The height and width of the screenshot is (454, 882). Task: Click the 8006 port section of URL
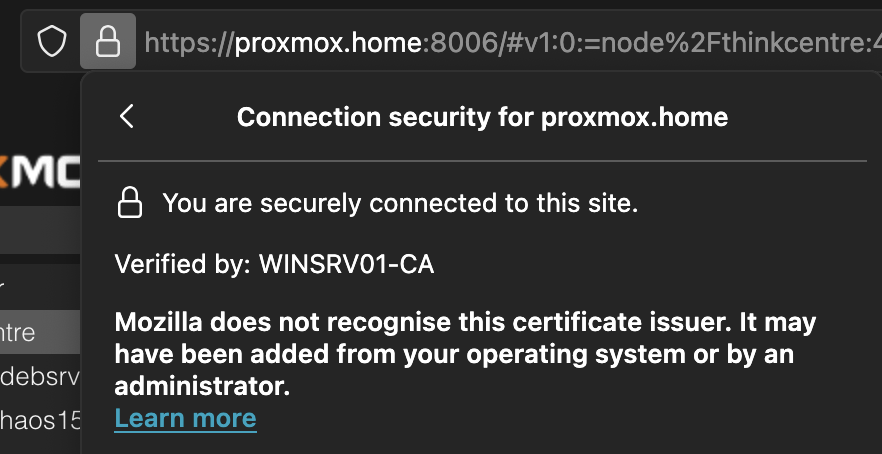[x=456, y=42]
